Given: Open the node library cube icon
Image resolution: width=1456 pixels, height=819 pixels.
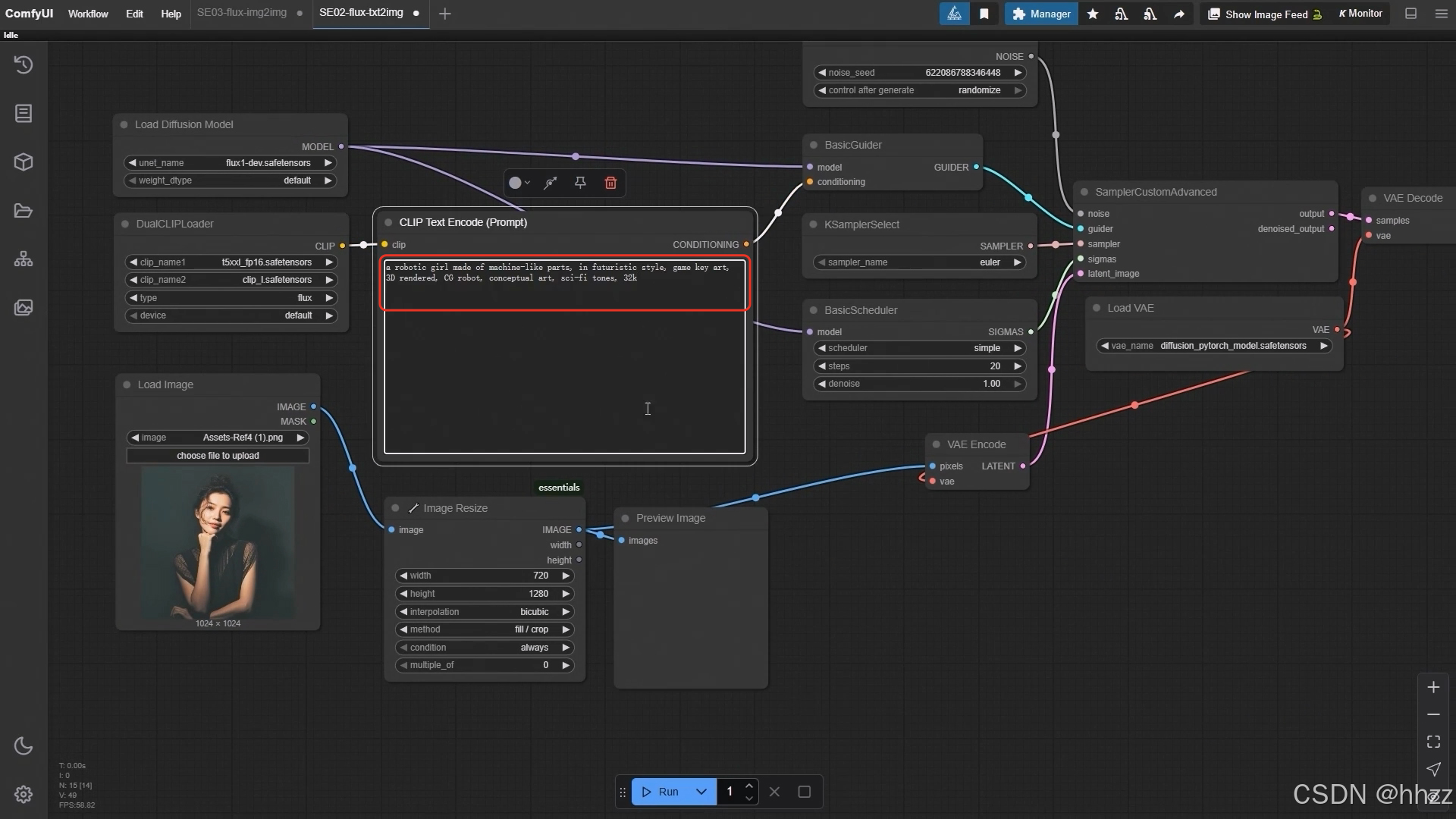Looking at the screenshot, I should pos(24,162).
